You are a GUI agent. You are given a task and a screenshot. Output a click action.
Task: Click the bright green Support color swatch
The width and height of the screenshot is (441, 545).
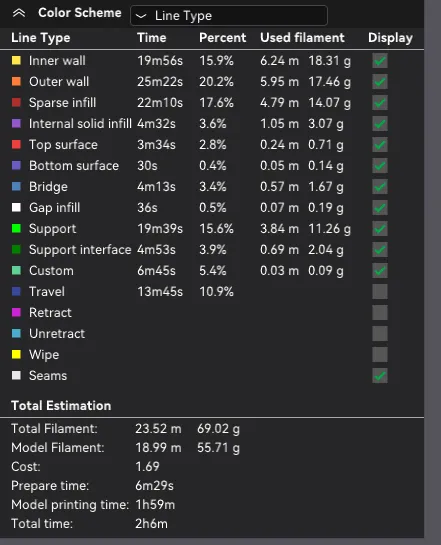tap(16, 228)
